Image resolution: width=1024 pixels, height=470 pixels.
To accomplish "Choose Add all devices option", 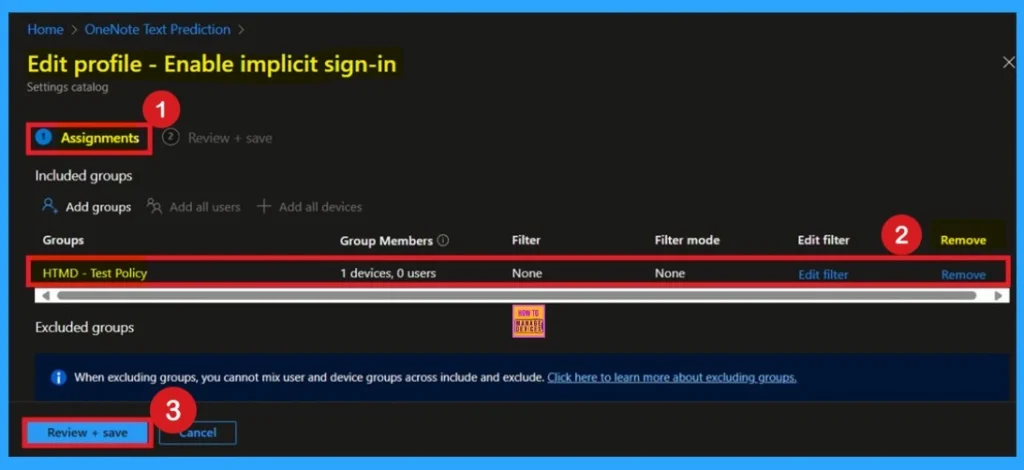I will (320, 207).
